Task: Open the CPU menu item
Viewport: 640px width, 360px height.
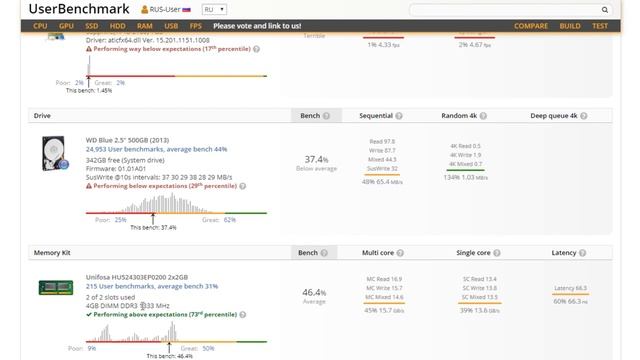Action: pos(40,26)
